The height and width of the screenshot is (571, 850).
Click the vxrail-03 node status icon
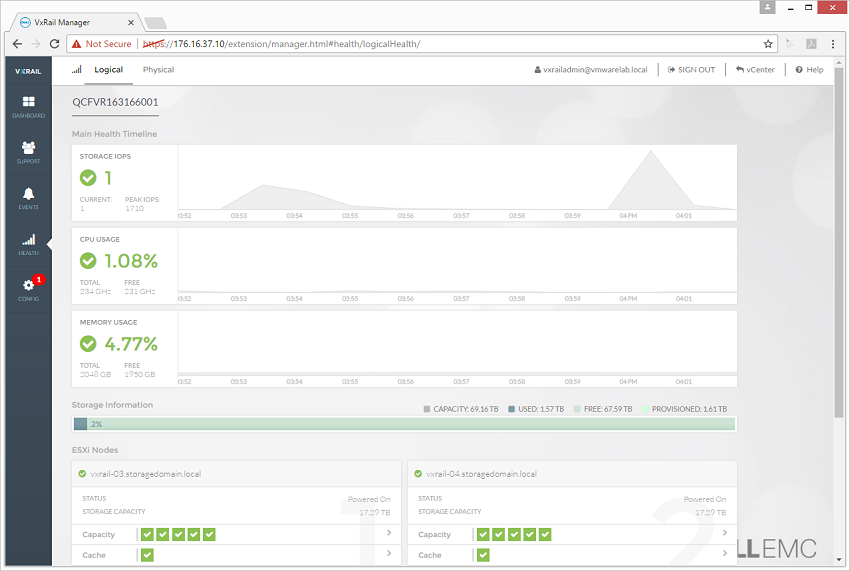(82, 474)
